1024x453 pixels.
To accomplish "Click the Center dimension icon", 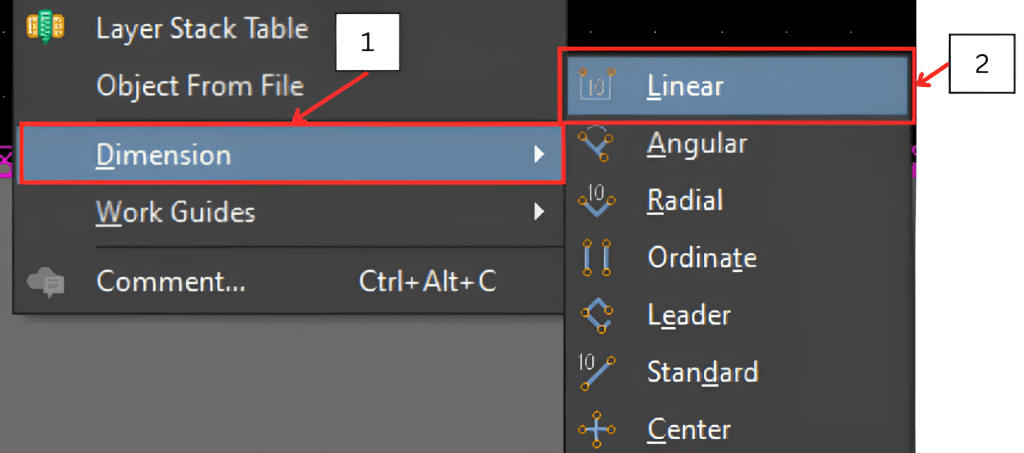I will [x=596, y=430].
